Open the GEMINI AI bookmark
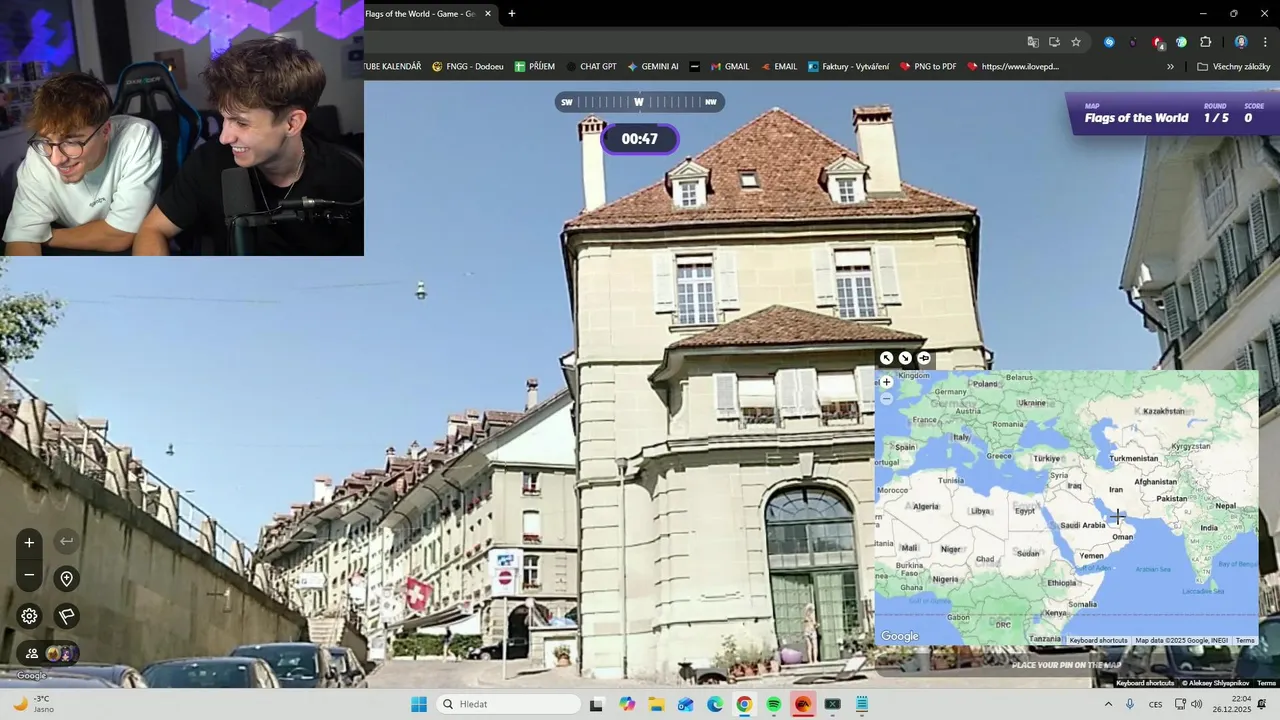1280x720 pixels. 653,67
